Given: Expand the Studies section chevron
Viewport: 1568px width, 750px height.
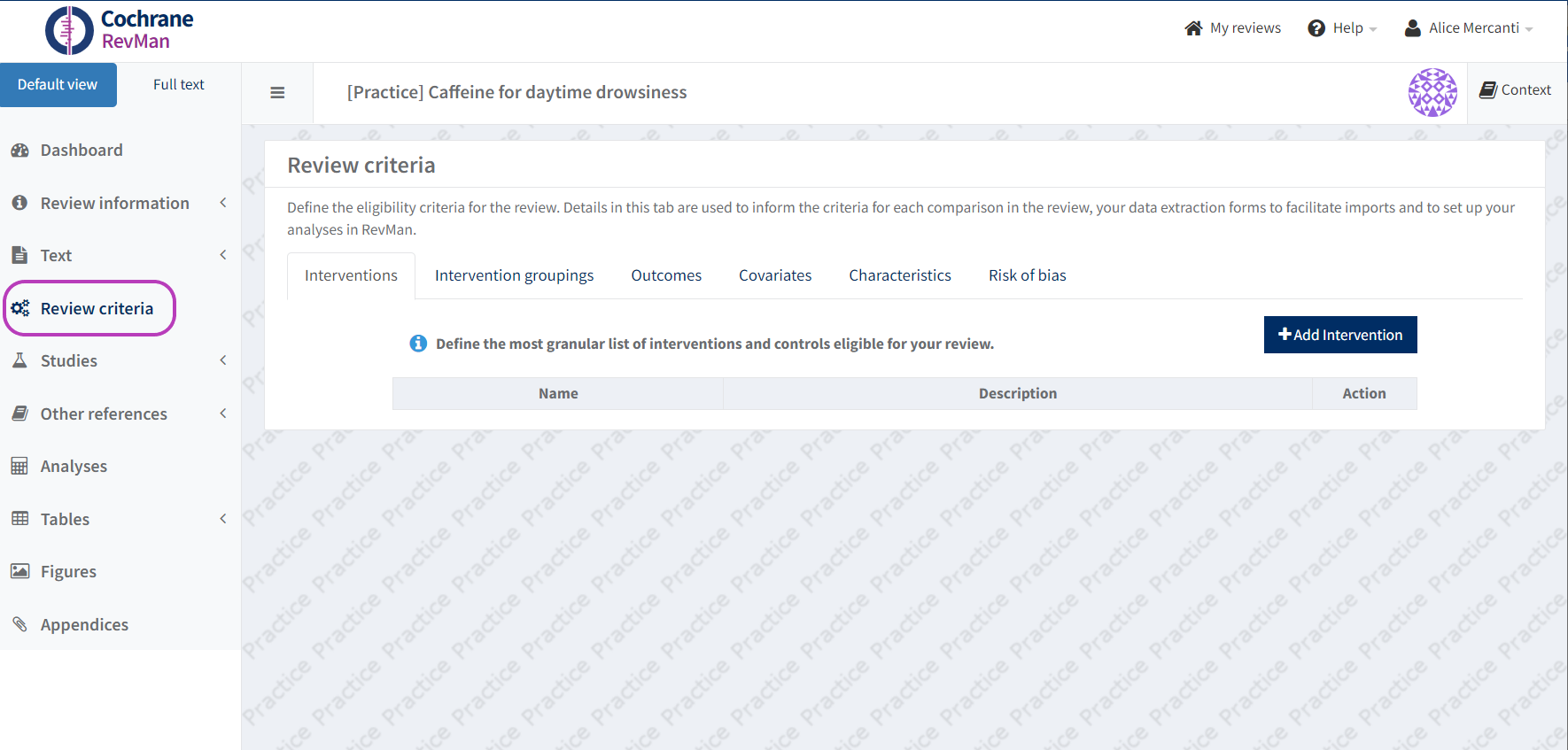Looking at the screenshot, I should coord(223,360).
